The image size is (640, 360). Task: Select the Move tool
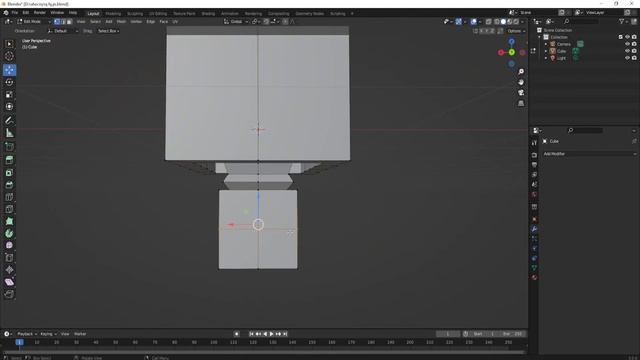[9, 70]
